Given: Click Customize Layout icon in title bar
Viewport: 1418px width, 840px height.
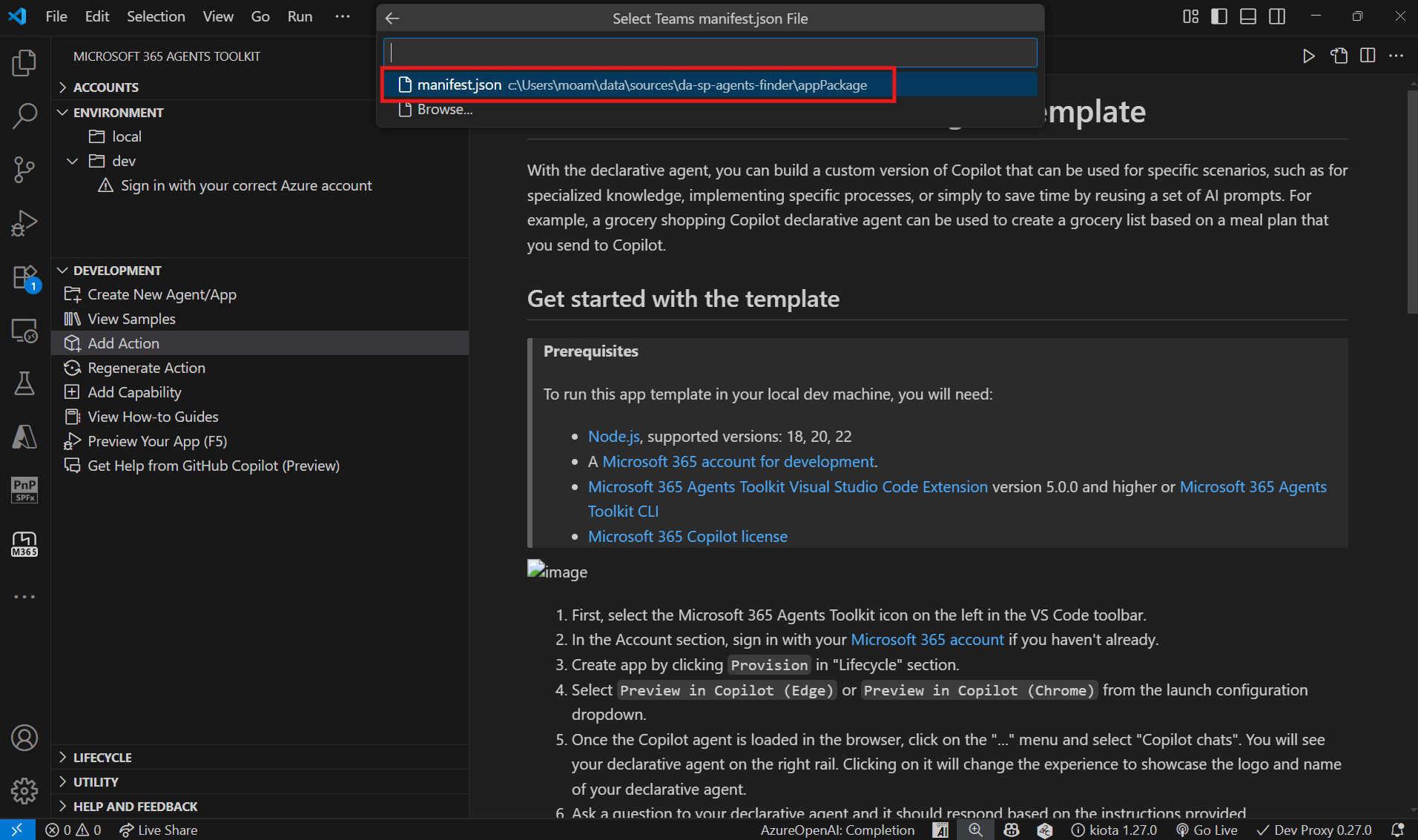Looking at the screenshot, I should (1190, 16).
